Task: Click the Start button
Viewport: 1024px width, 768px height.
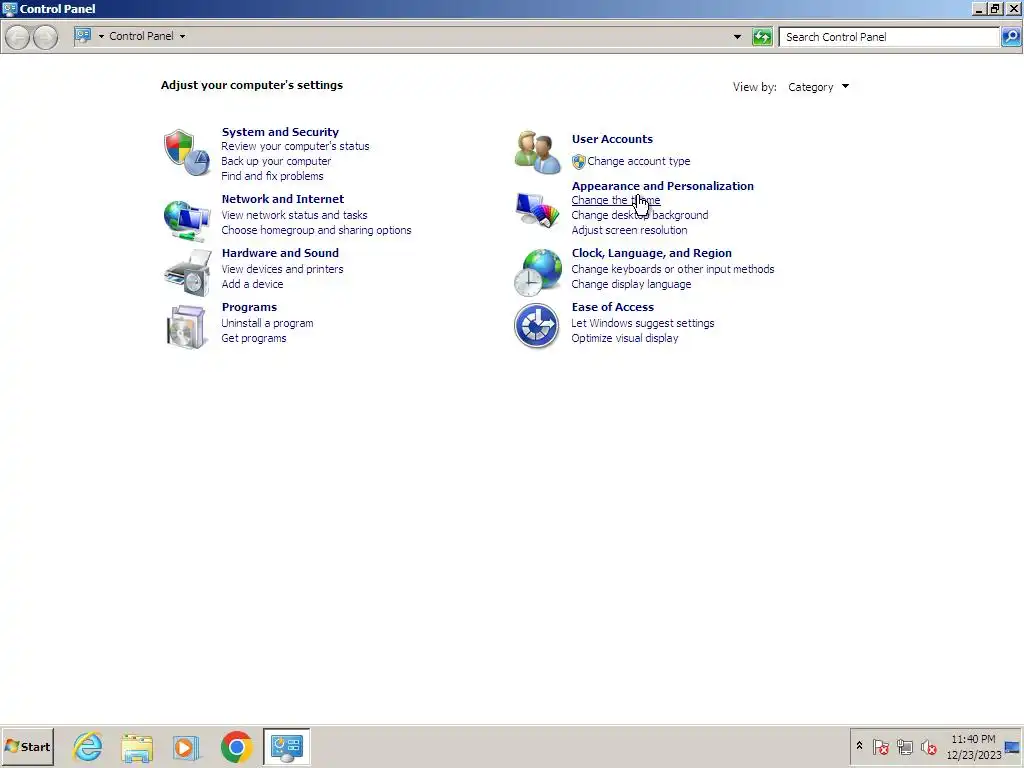Action: tap(27, 746)
